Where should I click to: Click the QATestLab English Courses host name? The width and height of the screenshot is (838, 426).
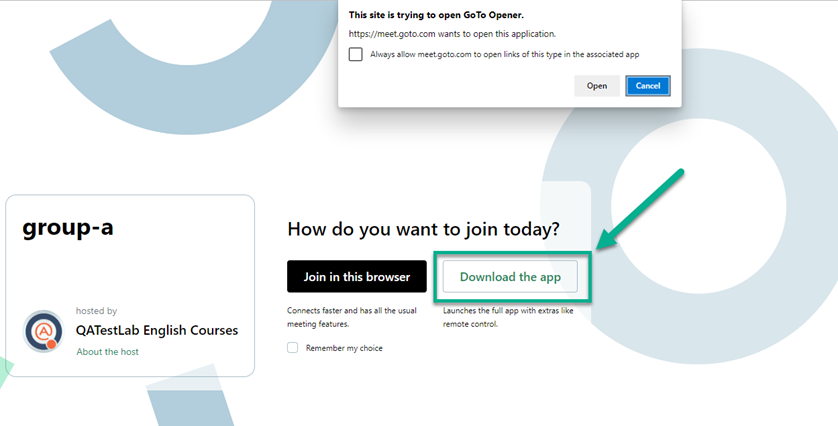pos(157,330)
